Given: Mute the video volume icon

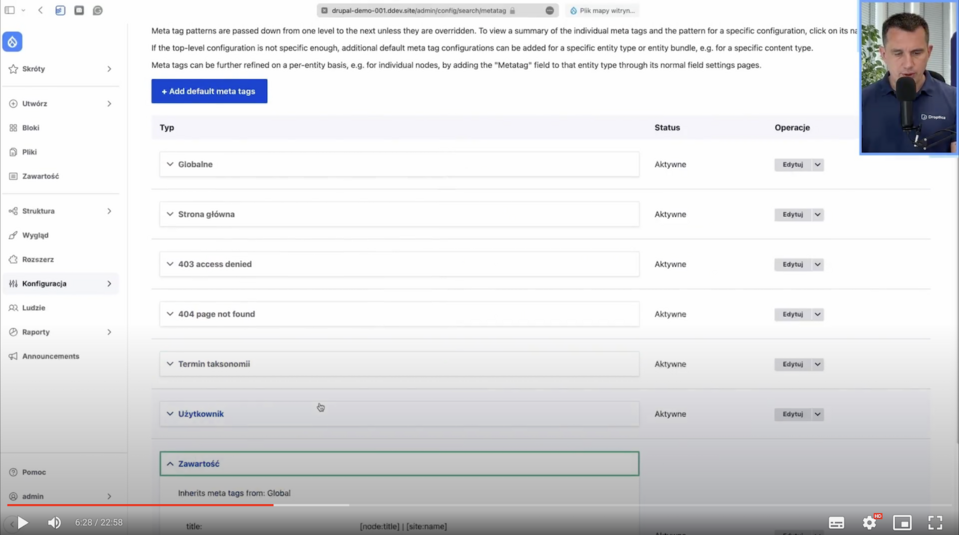Looking at the screenshot, I should [54, 523].
